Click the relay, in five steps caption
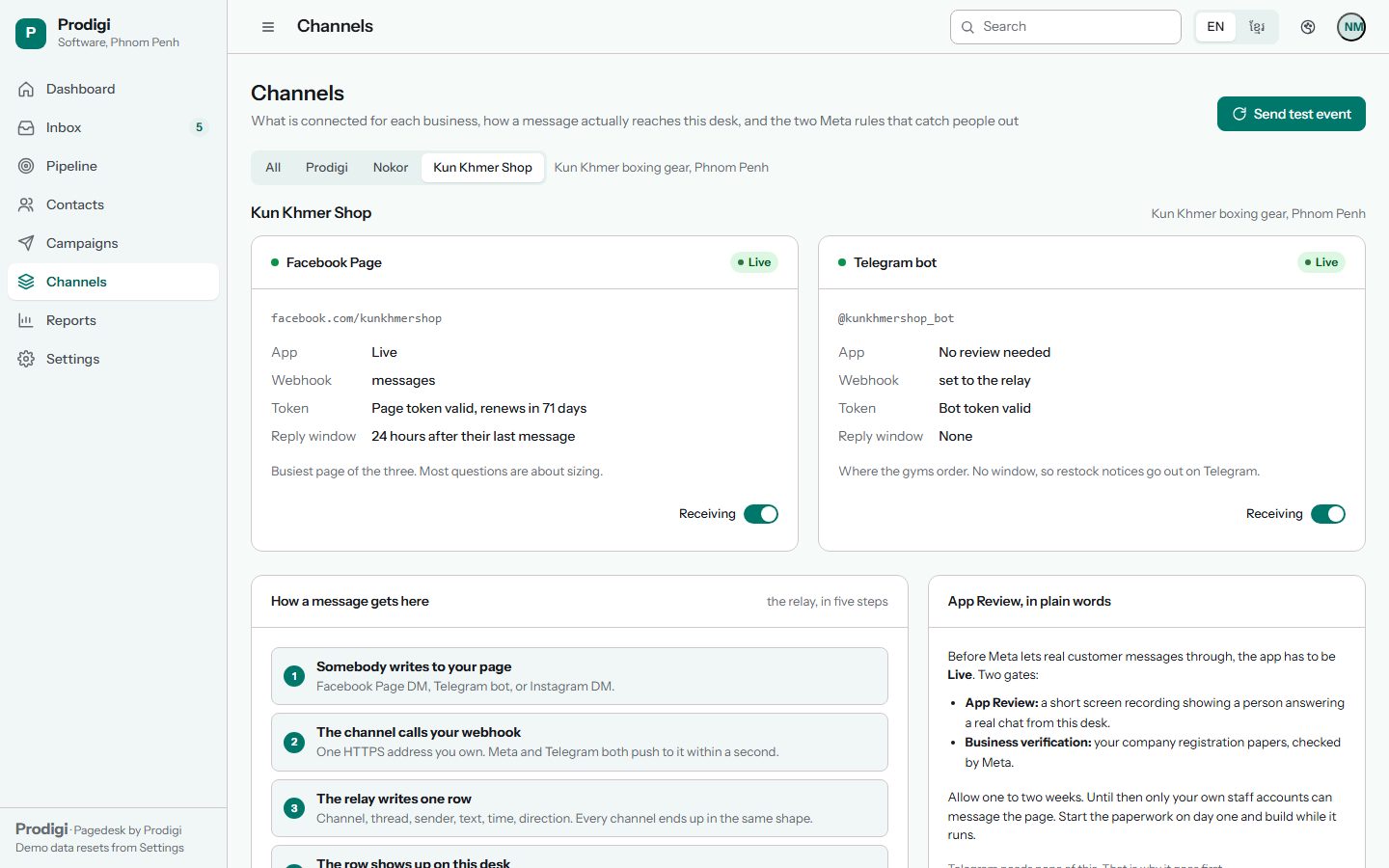1389x868 pixels. pos(828,601)
